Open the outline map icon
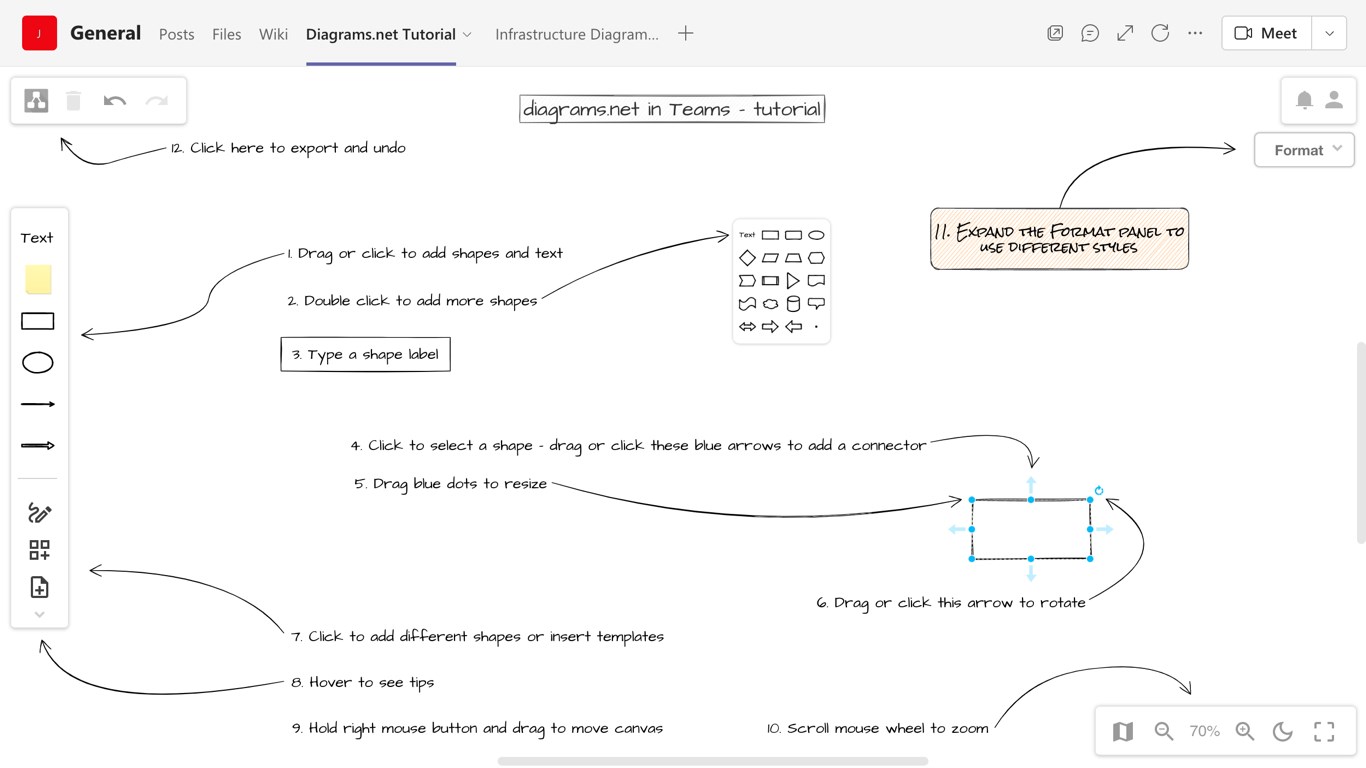 coord(1123,732)
